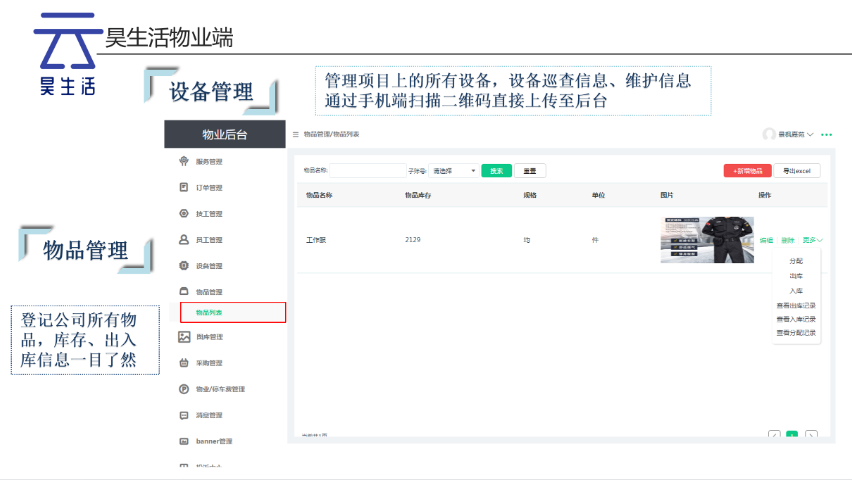Click the 物品名称 column header

tap(319, 195)
